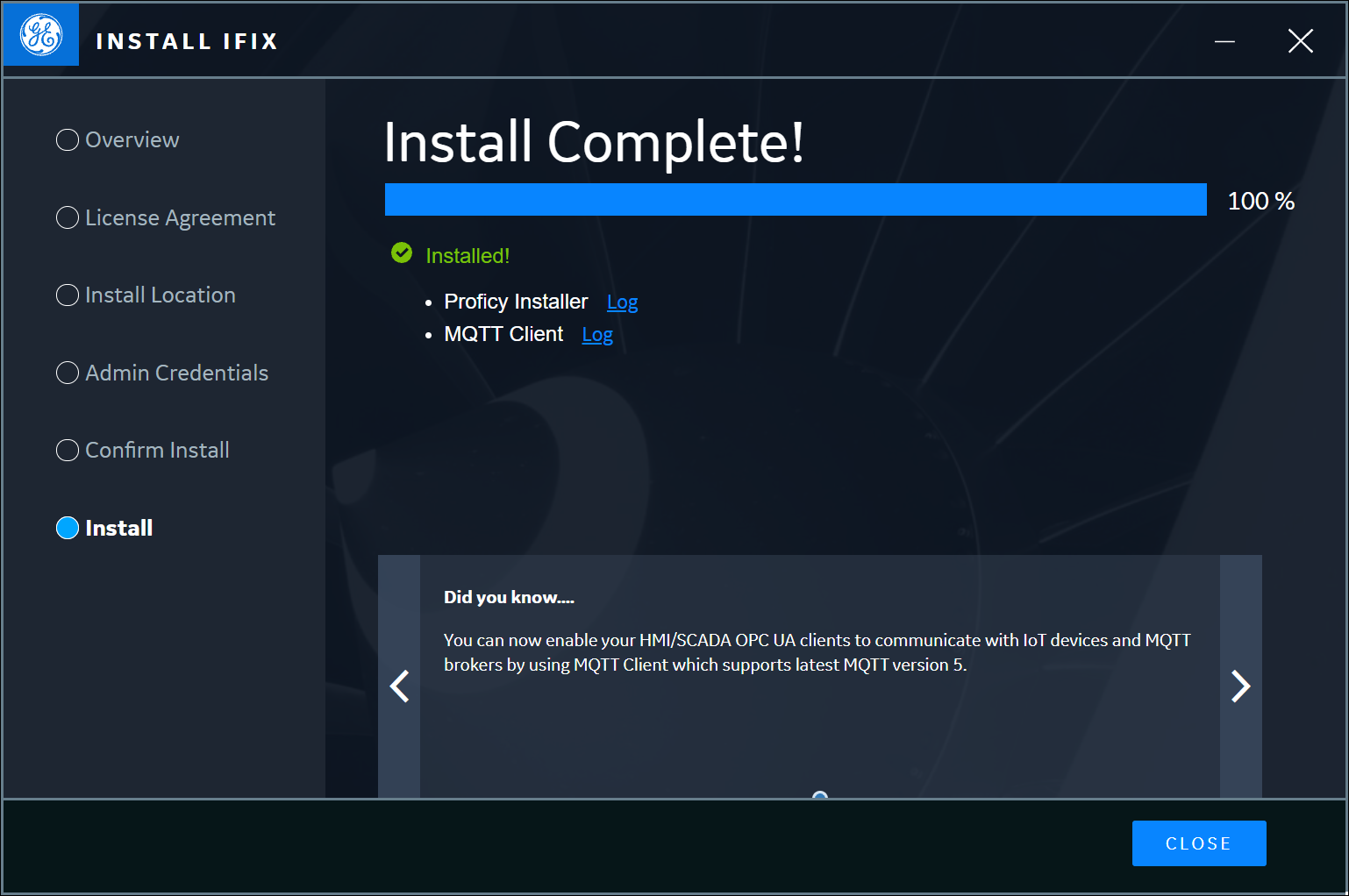
Task: Select the Confirm Install step circle
Action: coord(68,451)
